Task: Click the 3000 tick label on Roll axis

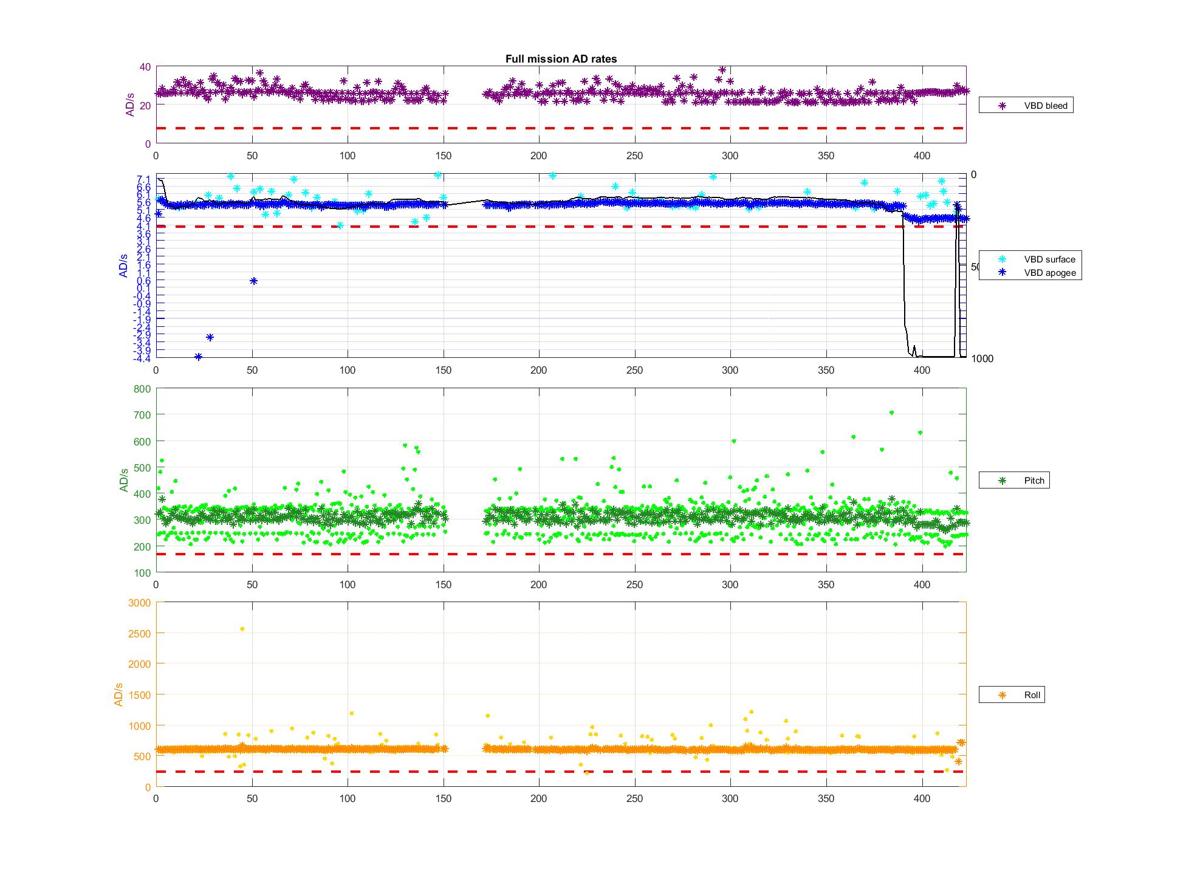Action: click(139, 602)
